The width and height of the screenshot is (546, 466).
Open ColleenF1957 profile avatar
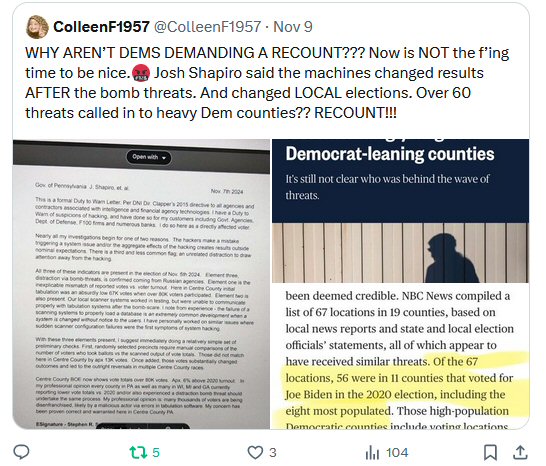[37, 27]
